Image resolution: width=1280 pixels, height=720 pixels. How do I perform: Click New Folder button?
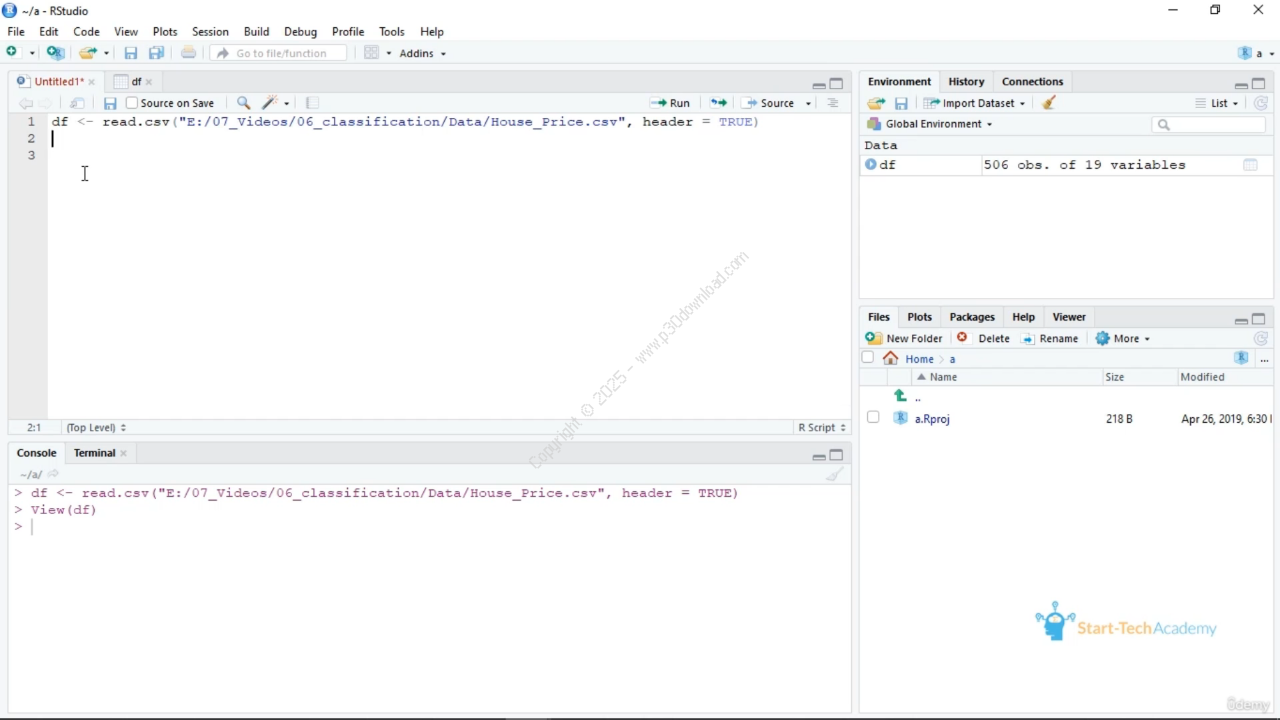pos(905,339)
